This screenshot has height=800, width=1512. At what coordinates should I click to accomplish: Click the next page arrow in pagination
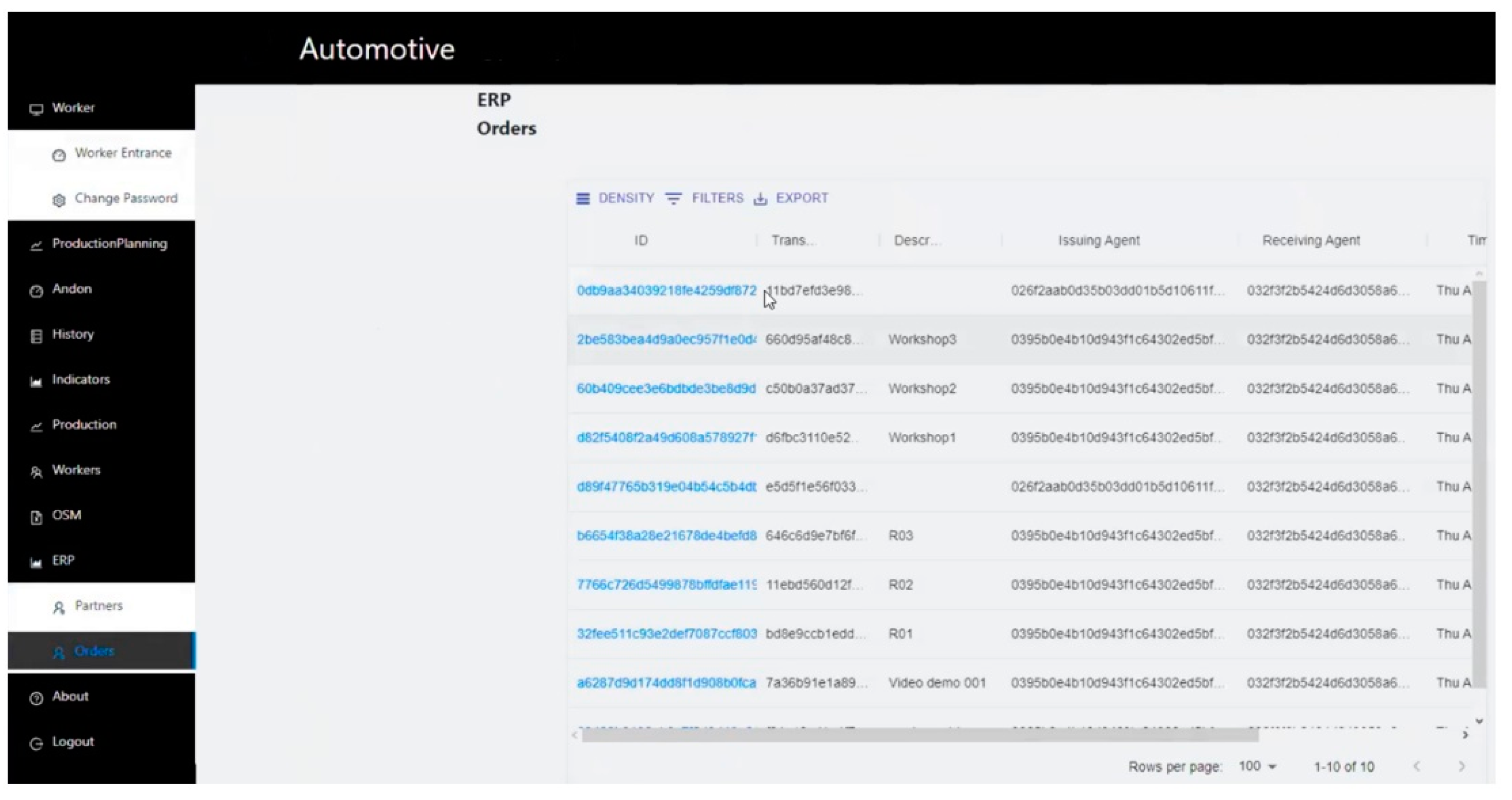(x=1461, y=766)
